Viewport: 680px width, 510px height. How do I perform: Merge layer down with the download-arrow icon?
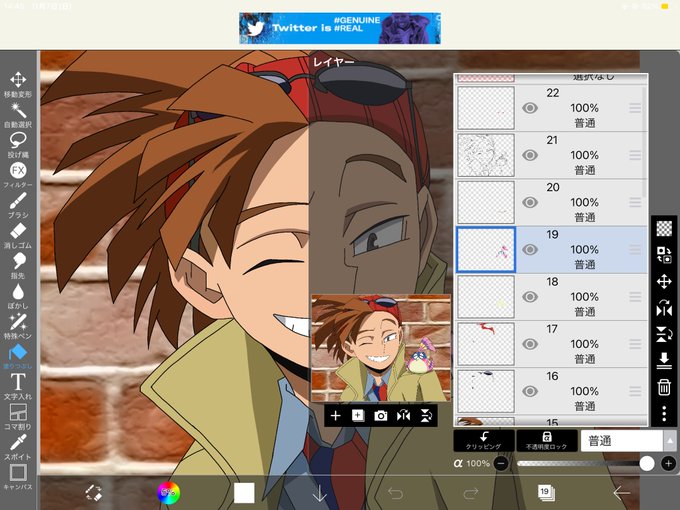click(x=664, y=360)
